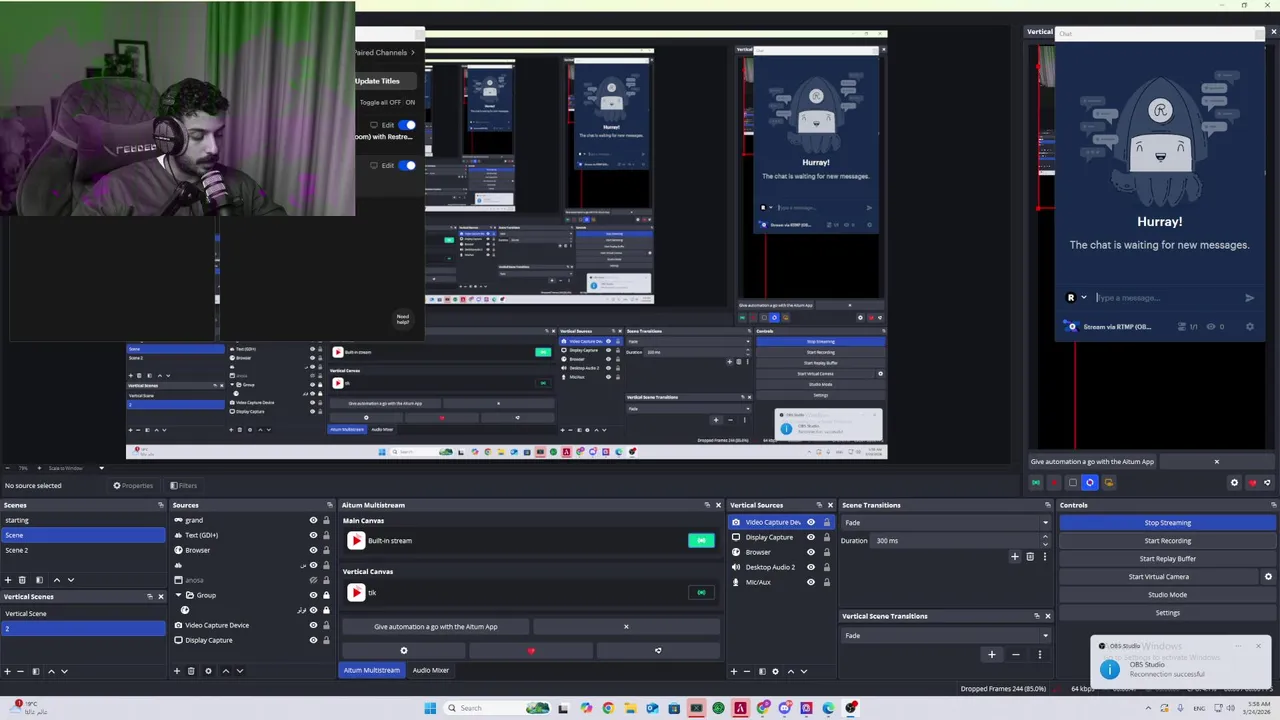Switch to the Audio Mixer tab
Screen dimensions: 1280x720
point(431,670)
